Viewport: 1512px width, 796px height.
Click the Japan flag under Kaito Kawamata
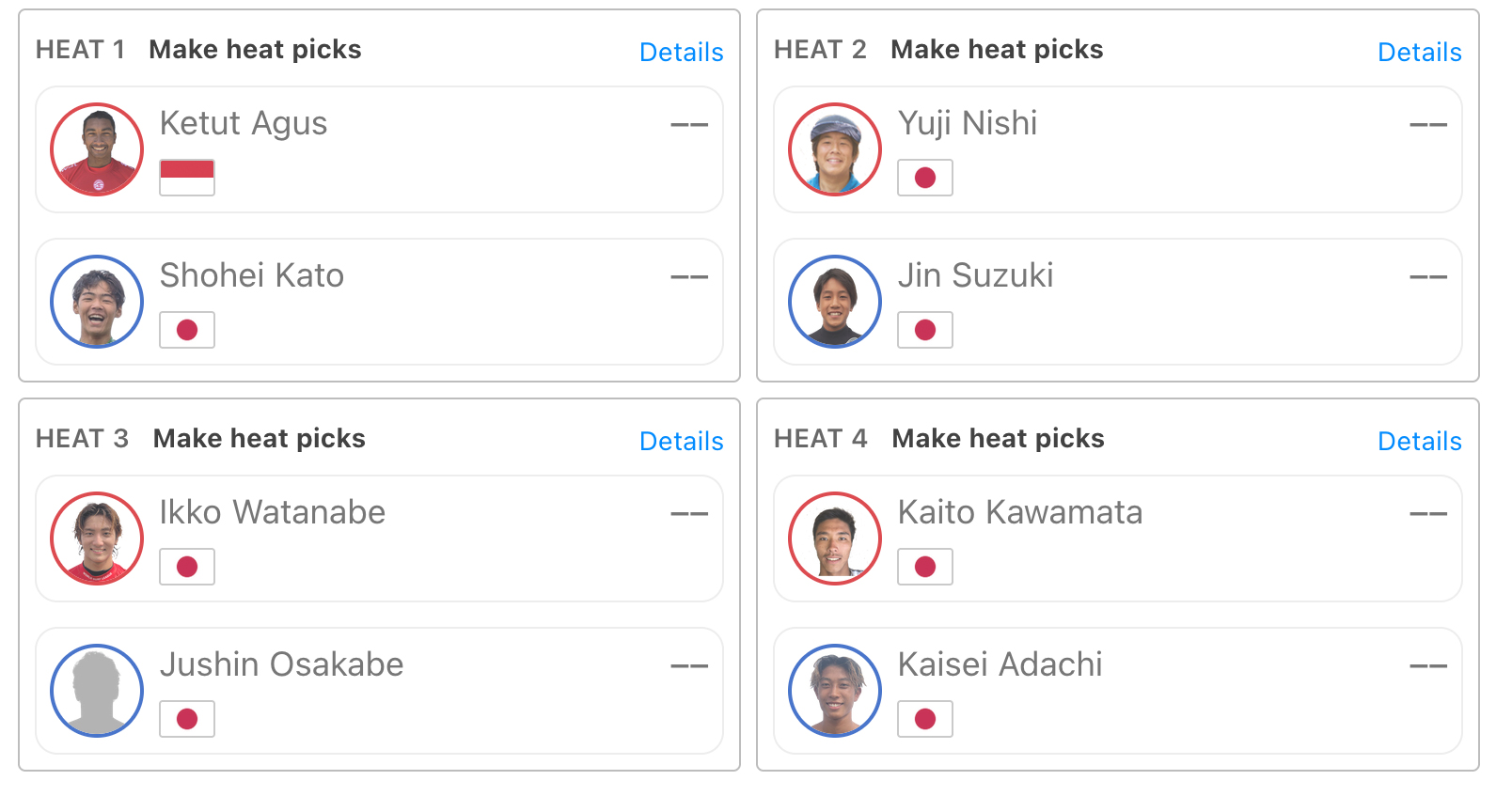tap(925, 567)
